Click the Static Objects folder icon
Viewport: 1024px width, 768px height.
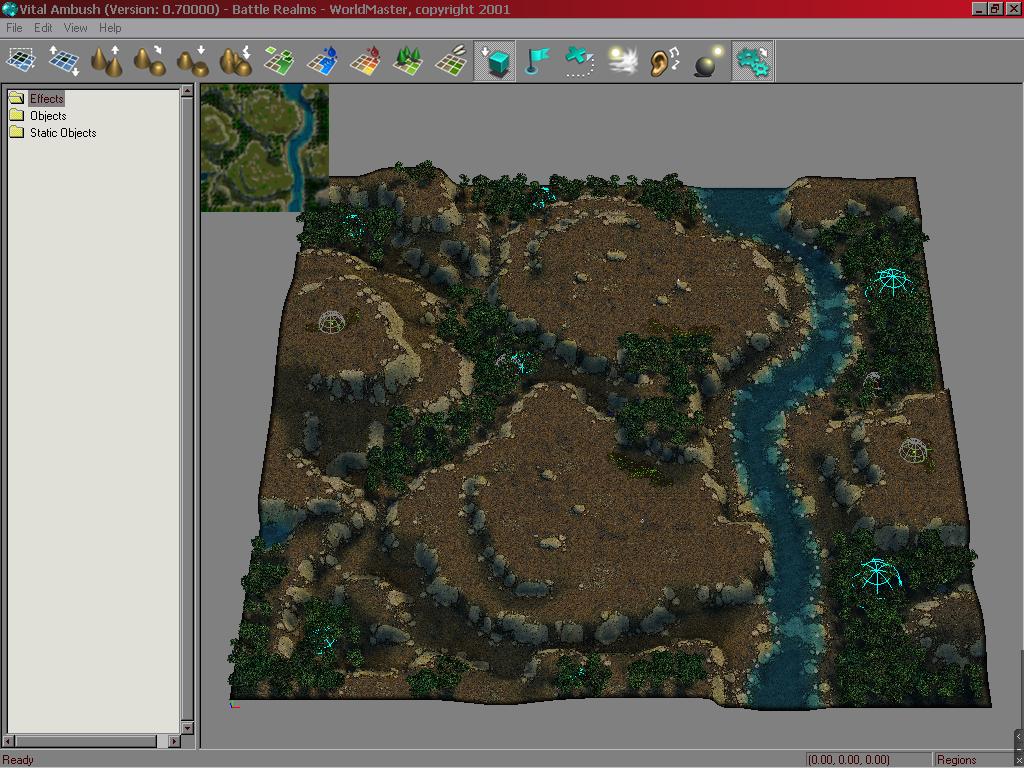(x=17, y=133)
